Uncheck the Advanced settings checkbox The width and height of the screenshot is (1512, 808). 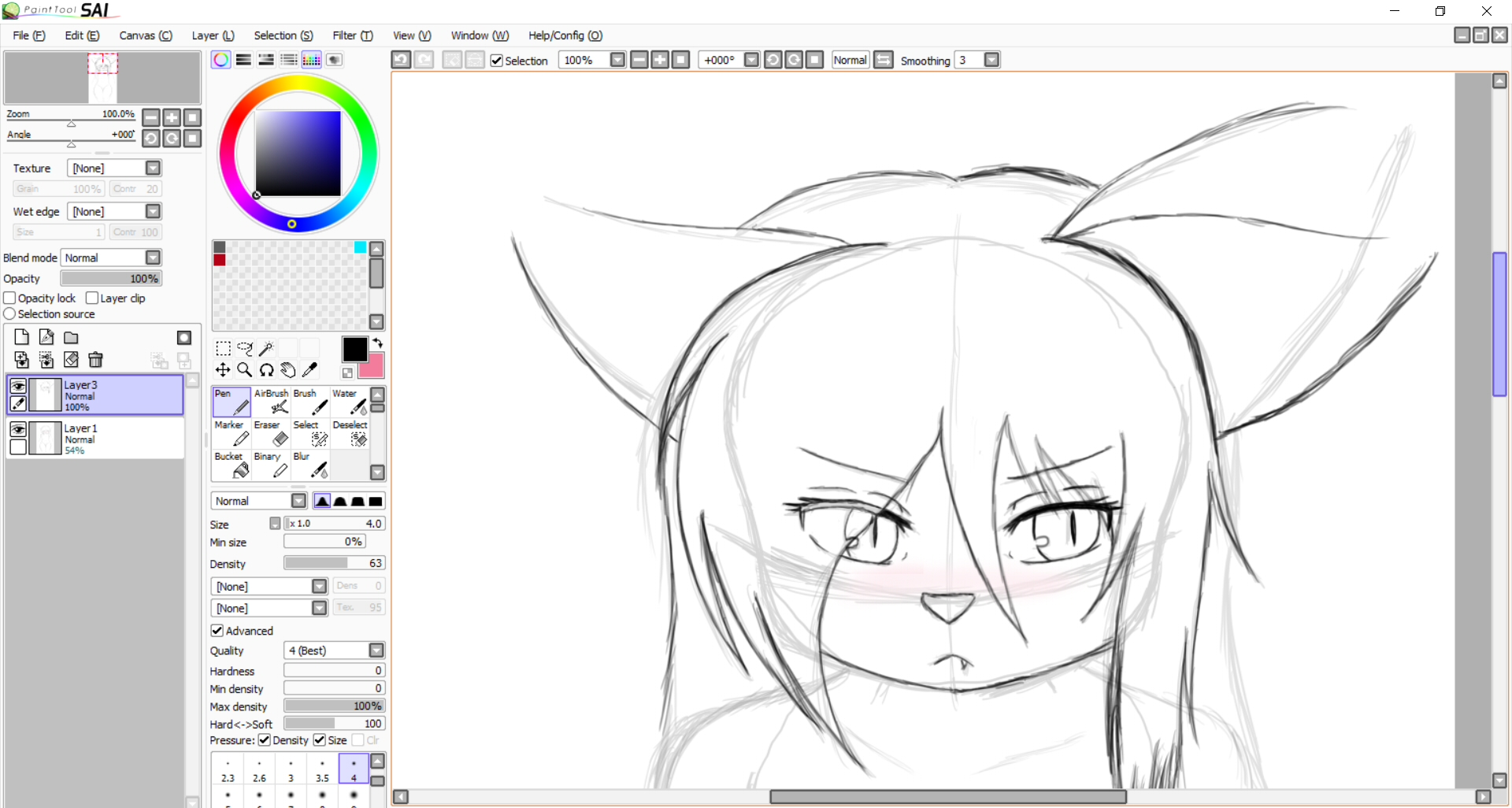coord(217,631)
